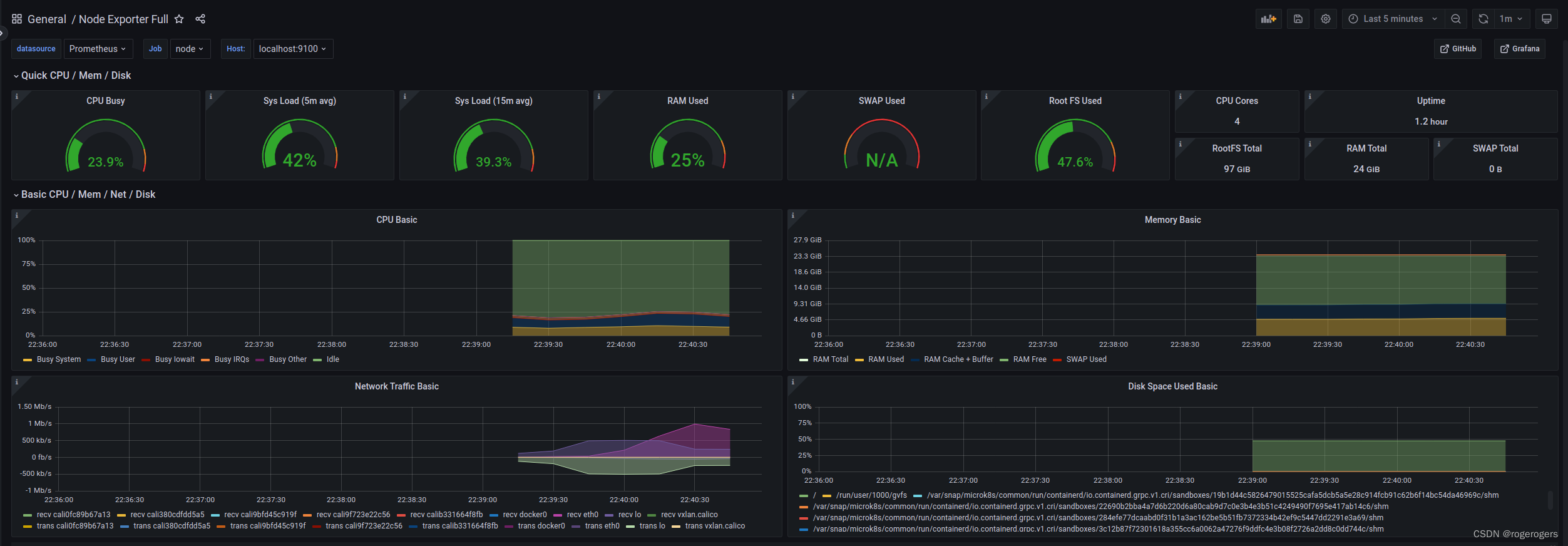Show info icon of CPU Cores panel

[1181, 96]
